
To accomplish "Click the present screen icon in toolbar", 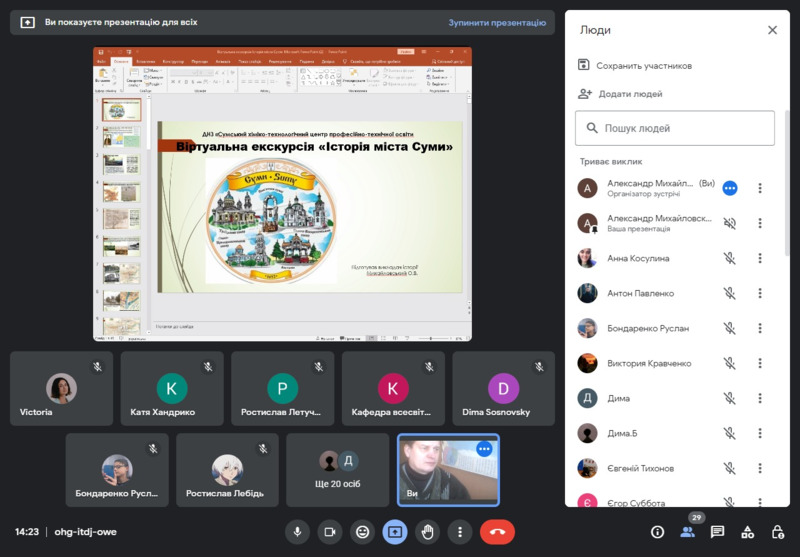I will click(x=395, y=532).
